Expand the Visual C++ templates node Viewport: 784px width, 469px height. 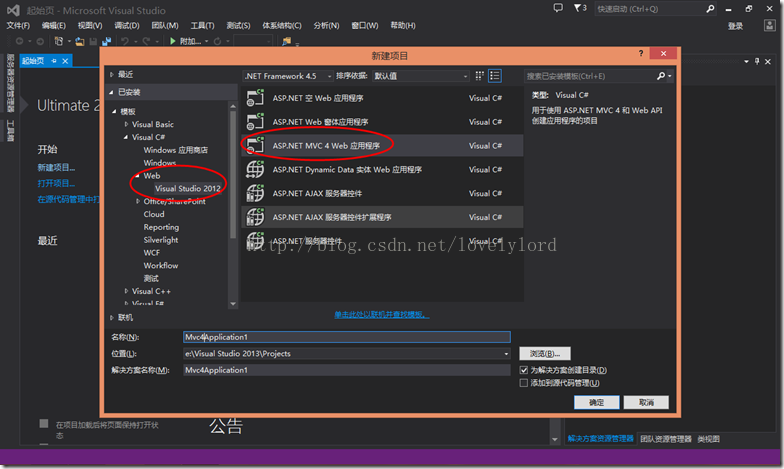click(126, 291)
